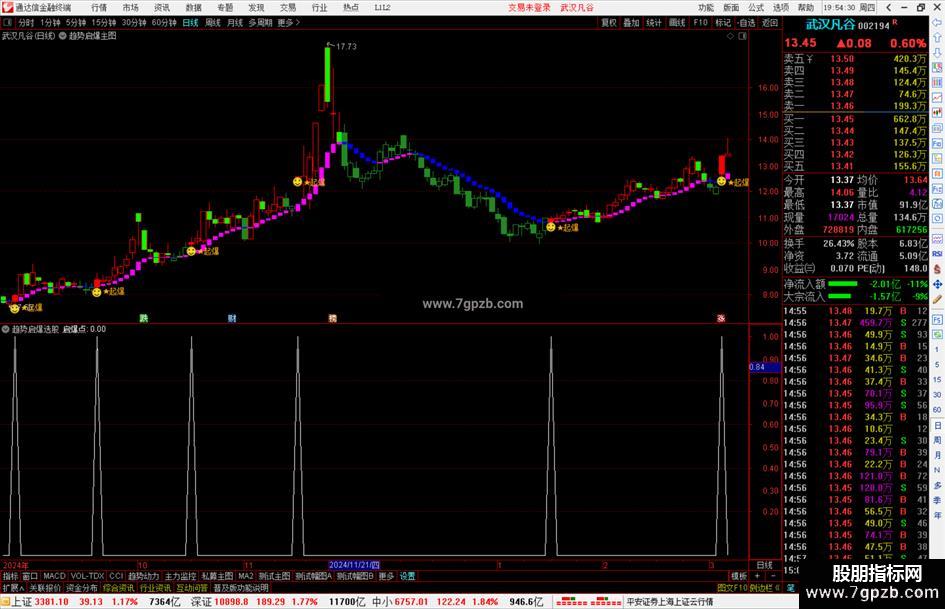
Task: Select 主力监控 indicator tab
Action: 180,576
